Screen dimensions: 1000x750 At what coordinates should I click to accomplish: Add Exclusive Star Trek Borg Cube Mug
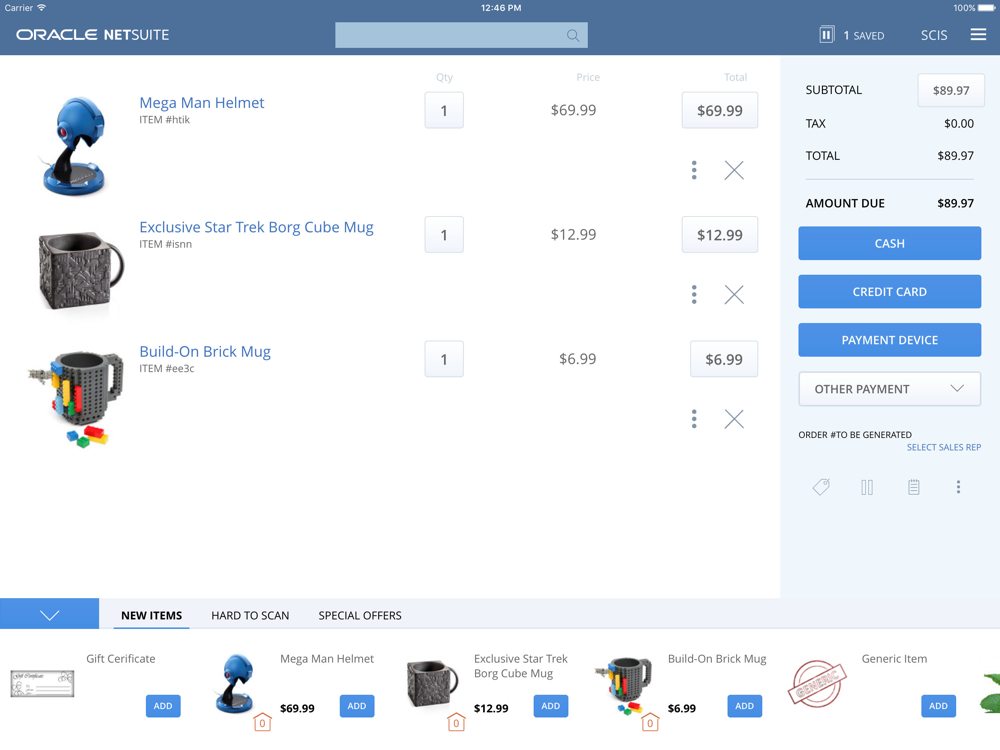click(x=550, y=706)
